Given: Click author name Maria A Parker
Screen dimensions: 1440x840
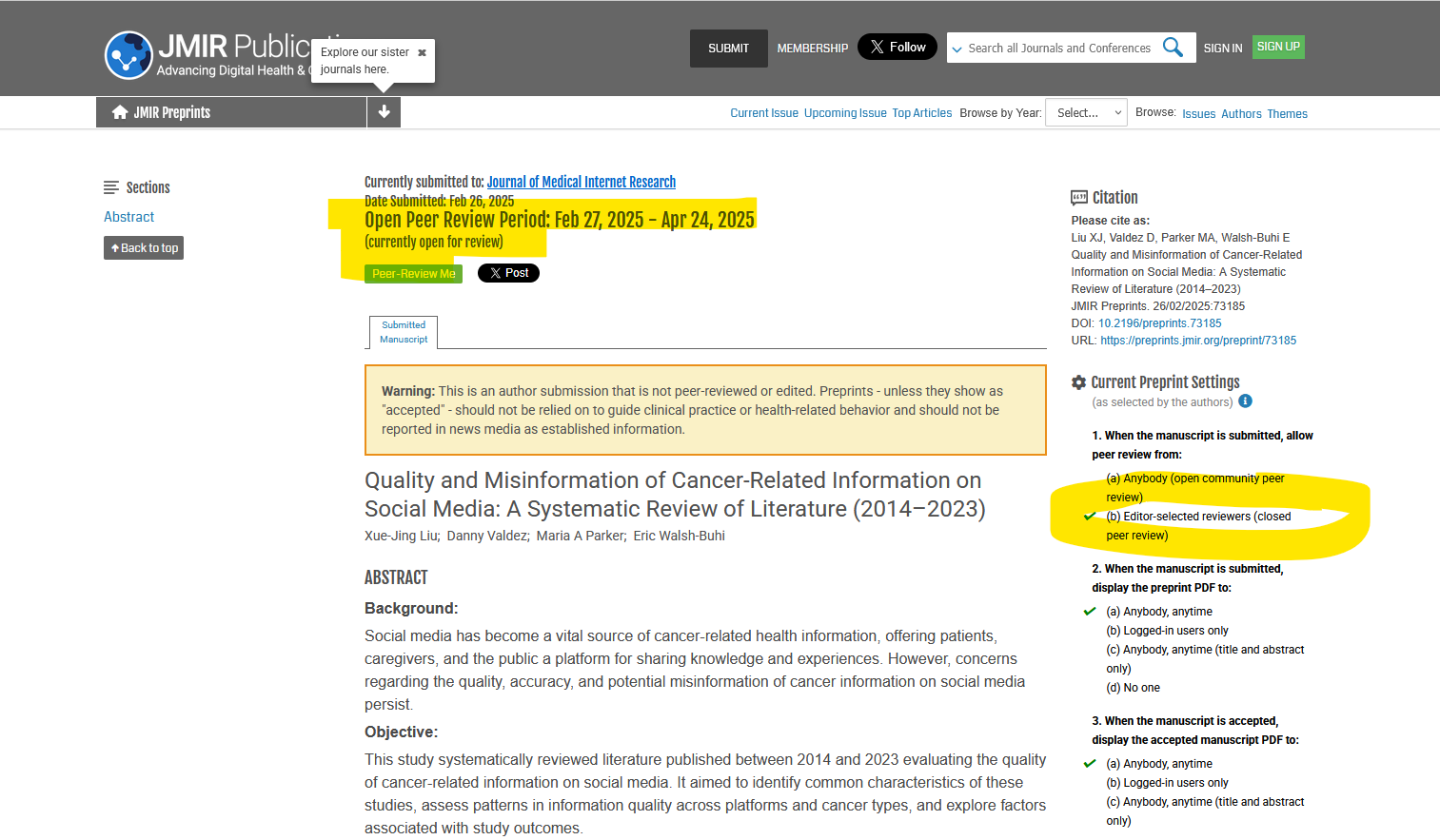Looking at the screenshot, I should (581, 536).
